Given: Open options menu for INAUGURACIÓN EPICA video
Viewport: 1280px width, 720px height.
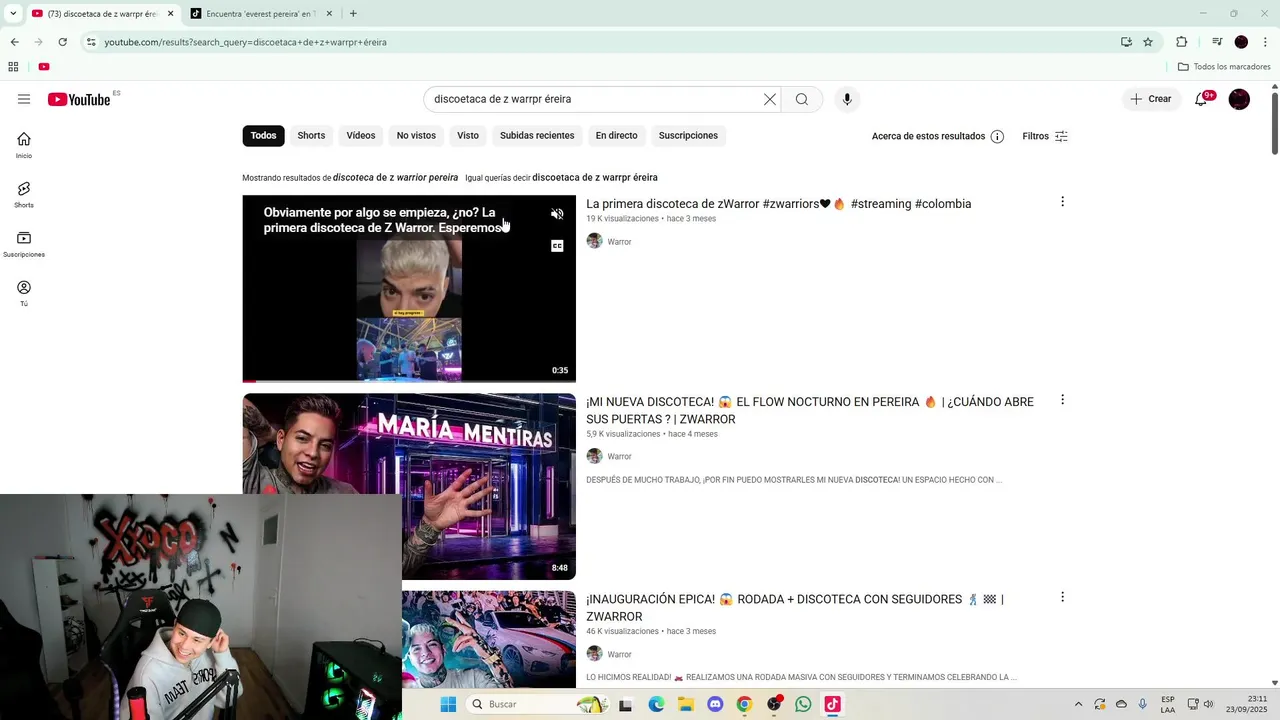Looking at the screenshot, I should pyautogui.click(x=1062, y=597).
